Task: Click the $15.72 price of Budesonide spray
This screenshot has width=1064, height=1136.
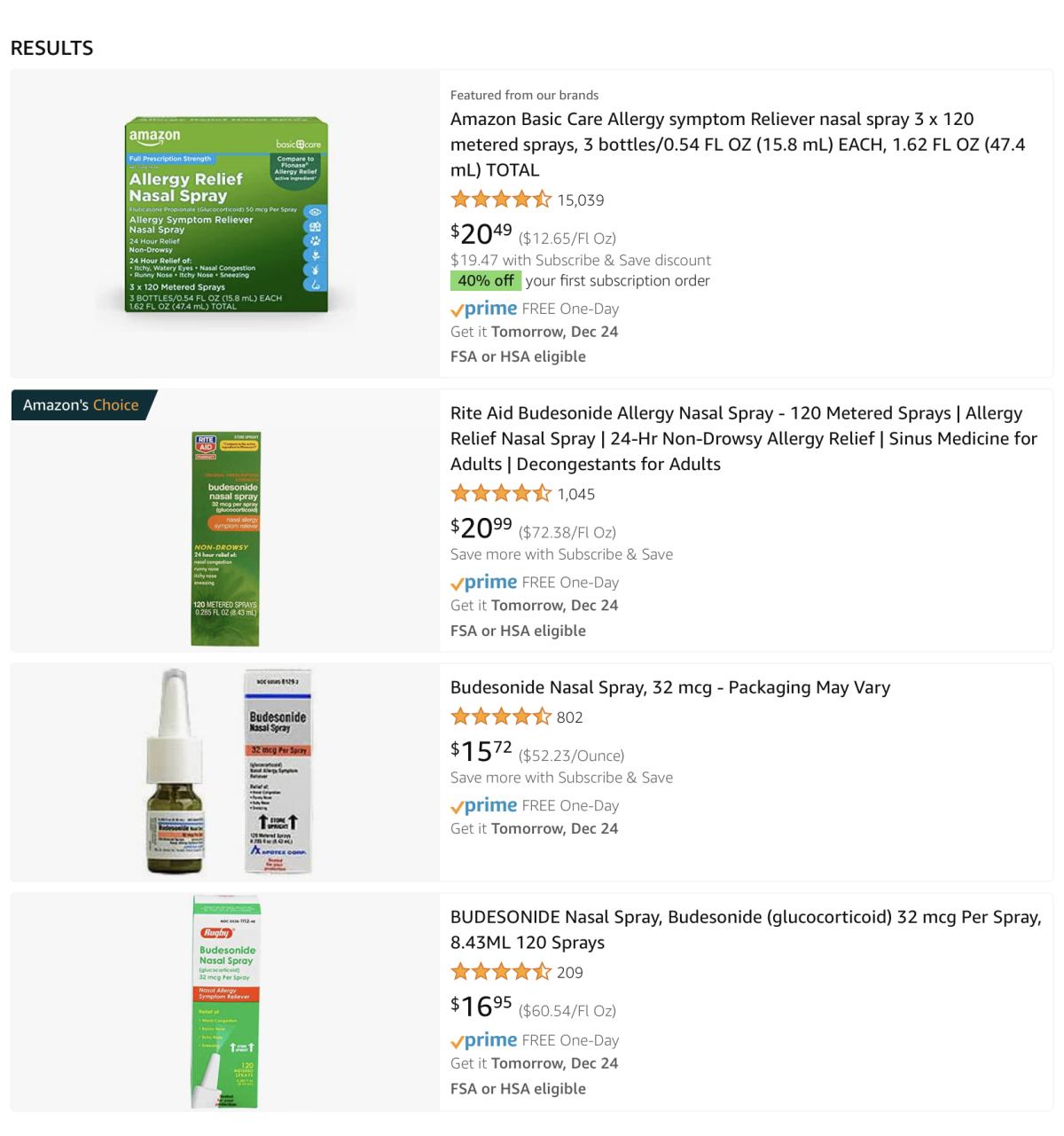Action: 481,751
